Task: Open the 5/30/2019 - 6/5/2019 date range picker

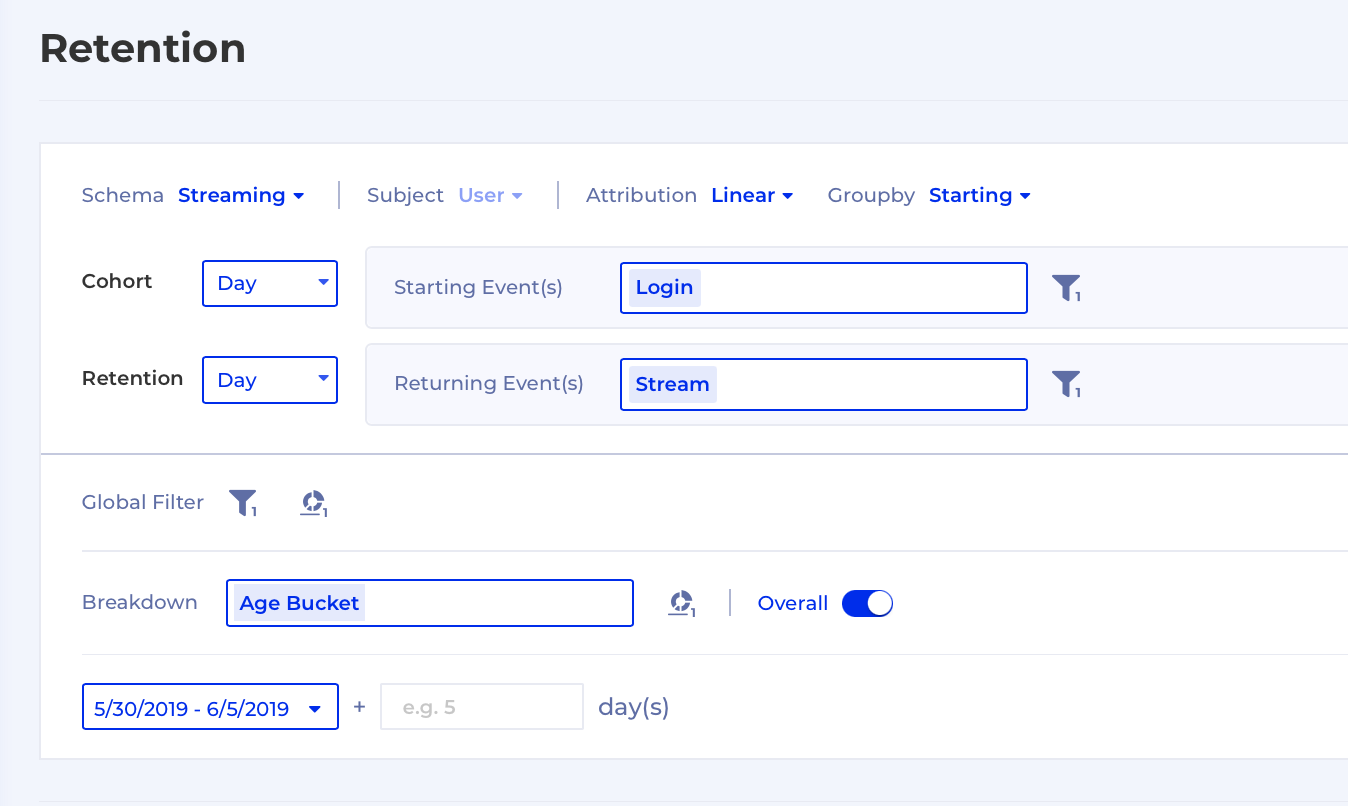Action: (210, 707)
